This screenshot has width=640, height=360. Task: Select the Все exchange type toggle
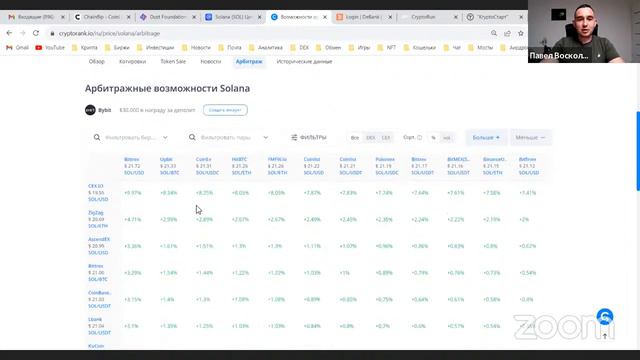point(355,138)
